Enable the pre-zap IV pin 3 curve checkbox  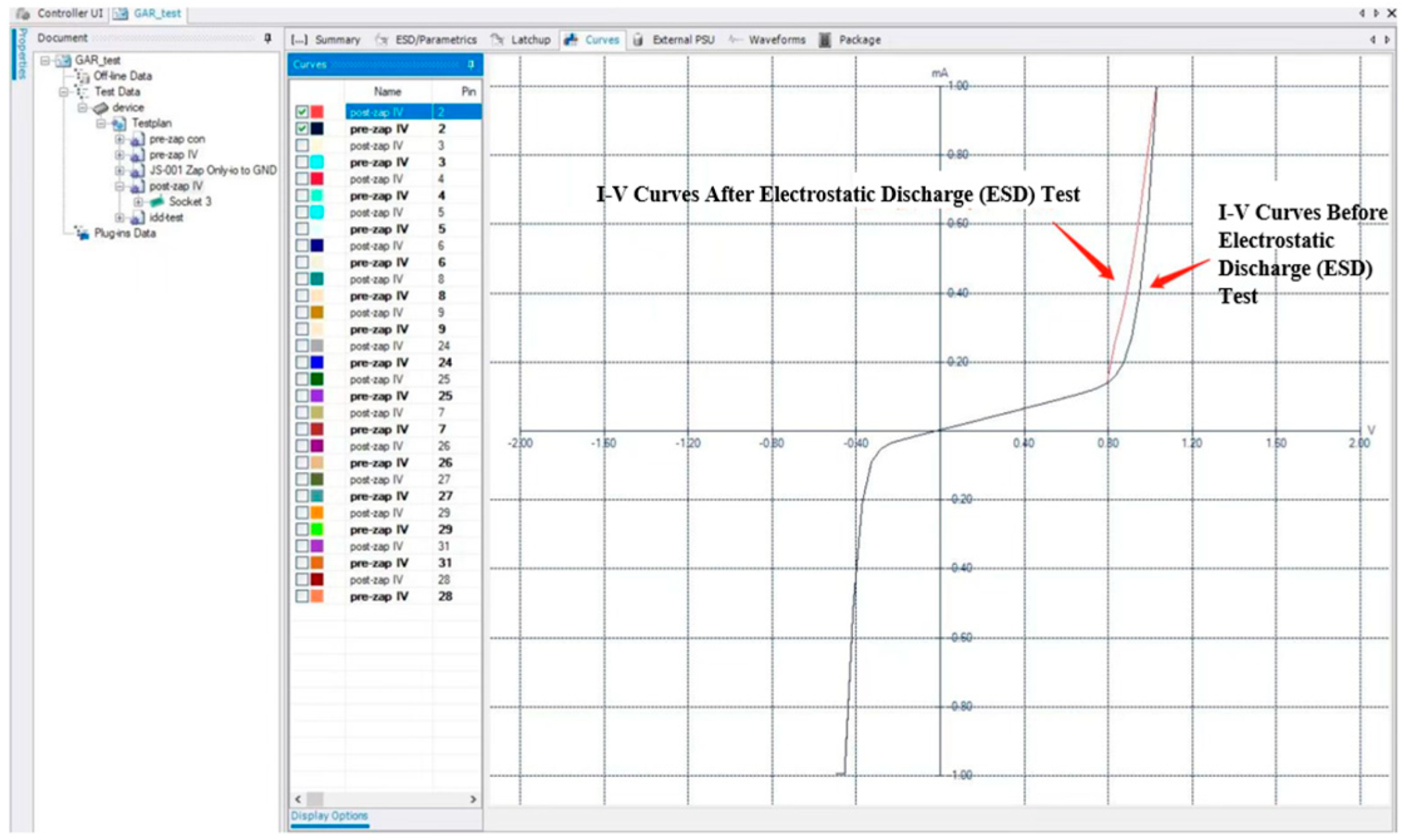[301, 162]
